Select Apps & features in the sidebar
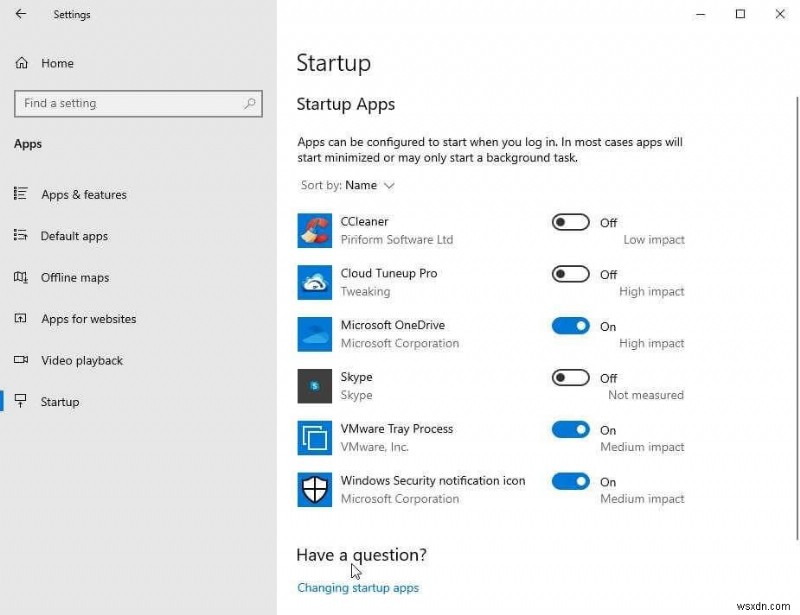The image size is (800, 615). tap(82, 194)
